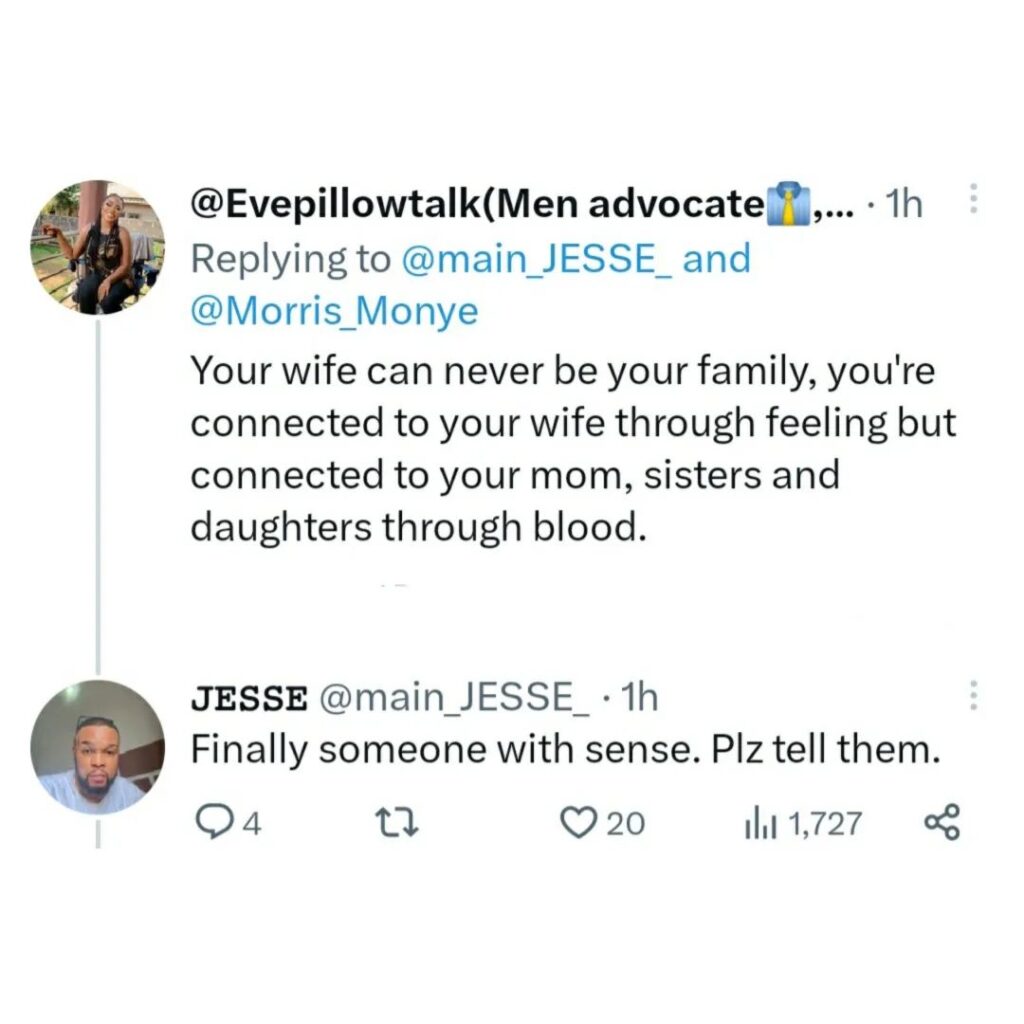Open more options on the Evepillowtalk tweet
Viewport: 1024px width, 1024px height.
[970, 205]
